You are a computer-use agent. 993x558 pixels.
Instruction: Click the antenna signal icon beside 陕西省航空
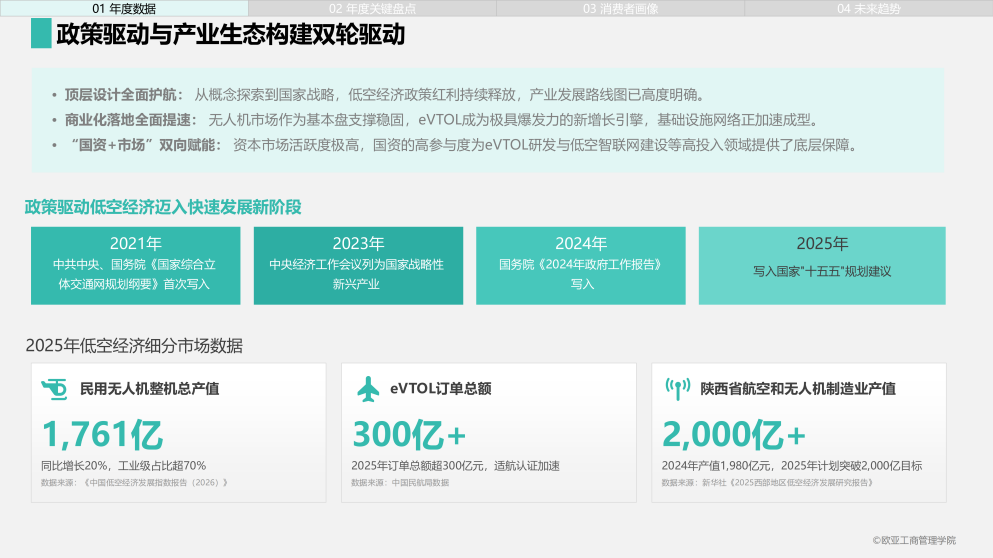click(677, 389)
